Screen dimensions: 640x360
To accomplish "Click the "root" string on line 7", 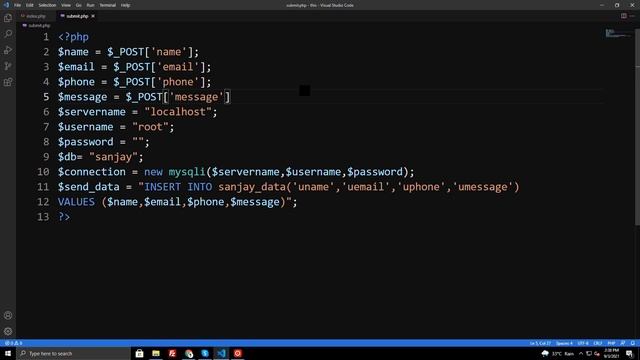I will (x=150, y=127).
